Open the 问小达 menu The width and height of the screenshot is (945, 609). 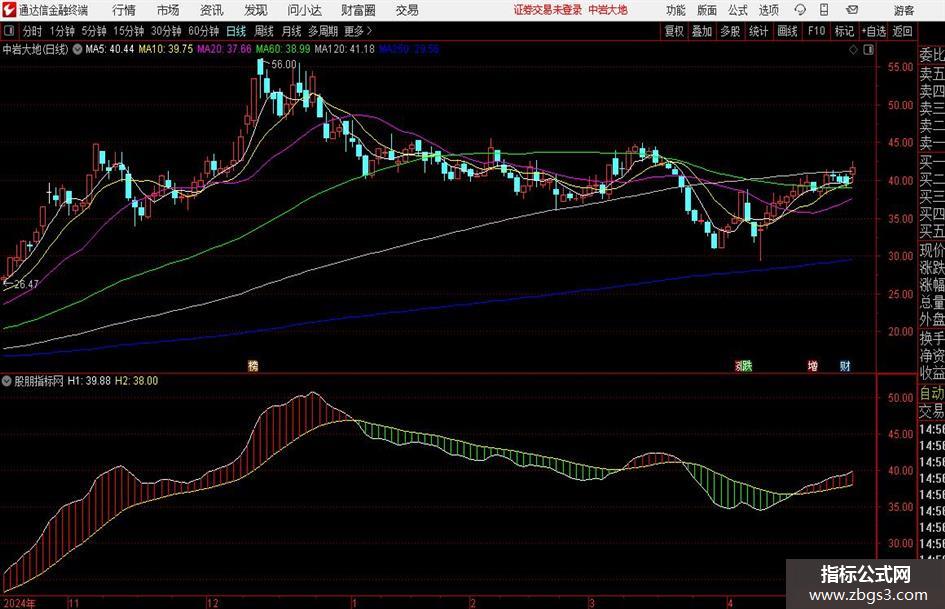click(x=304, y=10)
